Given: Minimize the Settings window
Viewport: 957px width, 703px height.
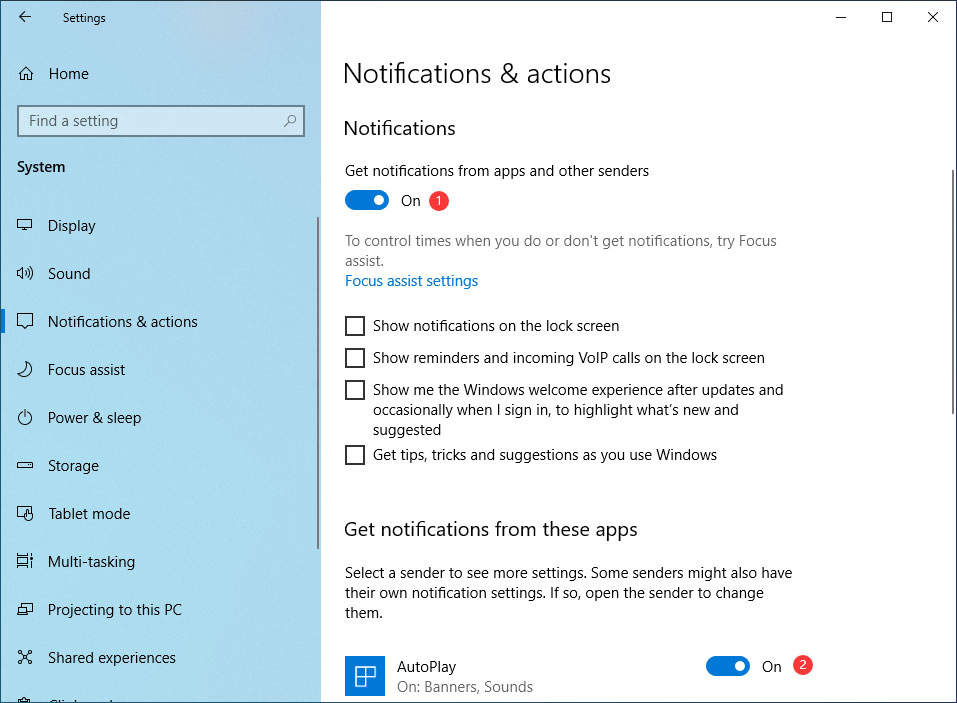Looking at the screenshot, I should pos(841,17).
